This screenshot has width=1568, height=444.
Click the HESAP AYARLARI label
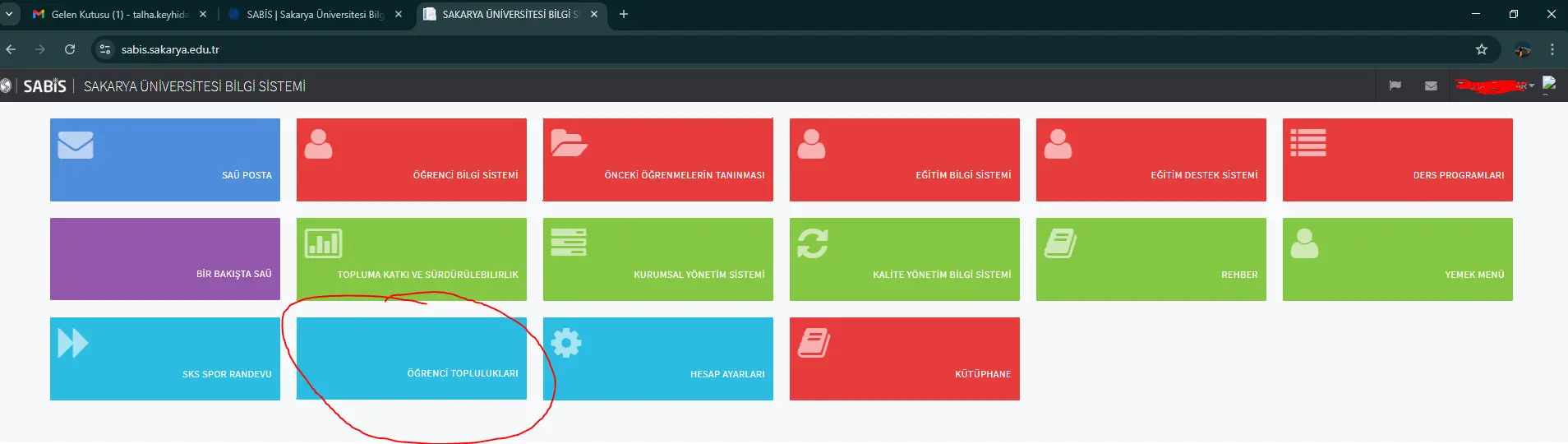727,374
